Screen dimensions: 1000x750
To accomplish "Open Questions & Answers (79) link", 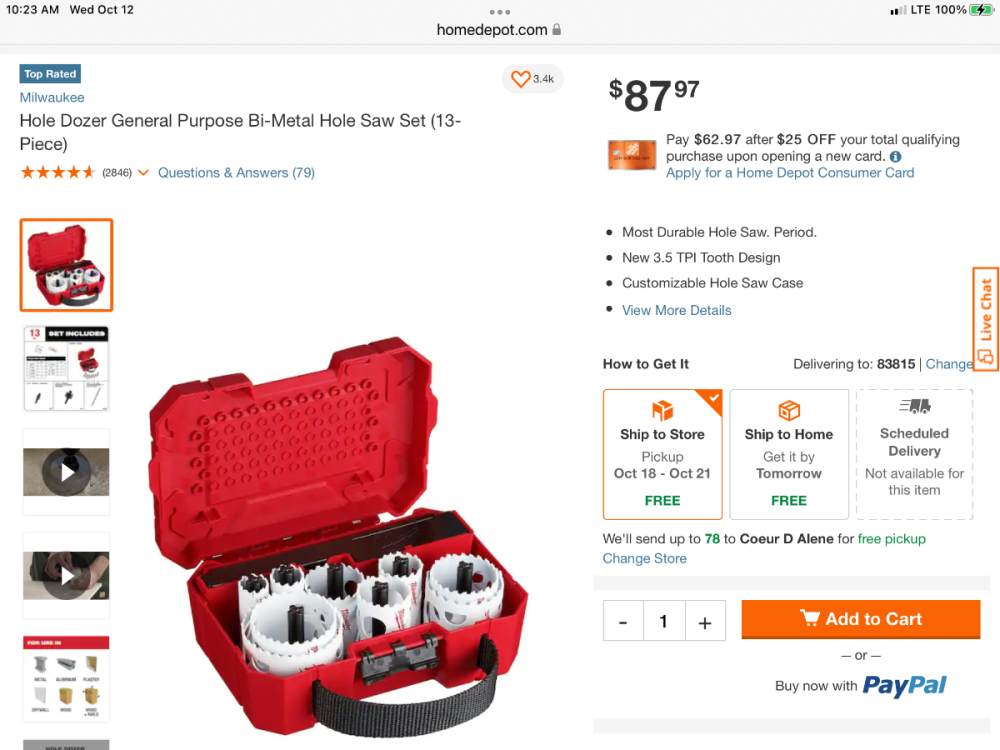I will click(x=236, y=173).
